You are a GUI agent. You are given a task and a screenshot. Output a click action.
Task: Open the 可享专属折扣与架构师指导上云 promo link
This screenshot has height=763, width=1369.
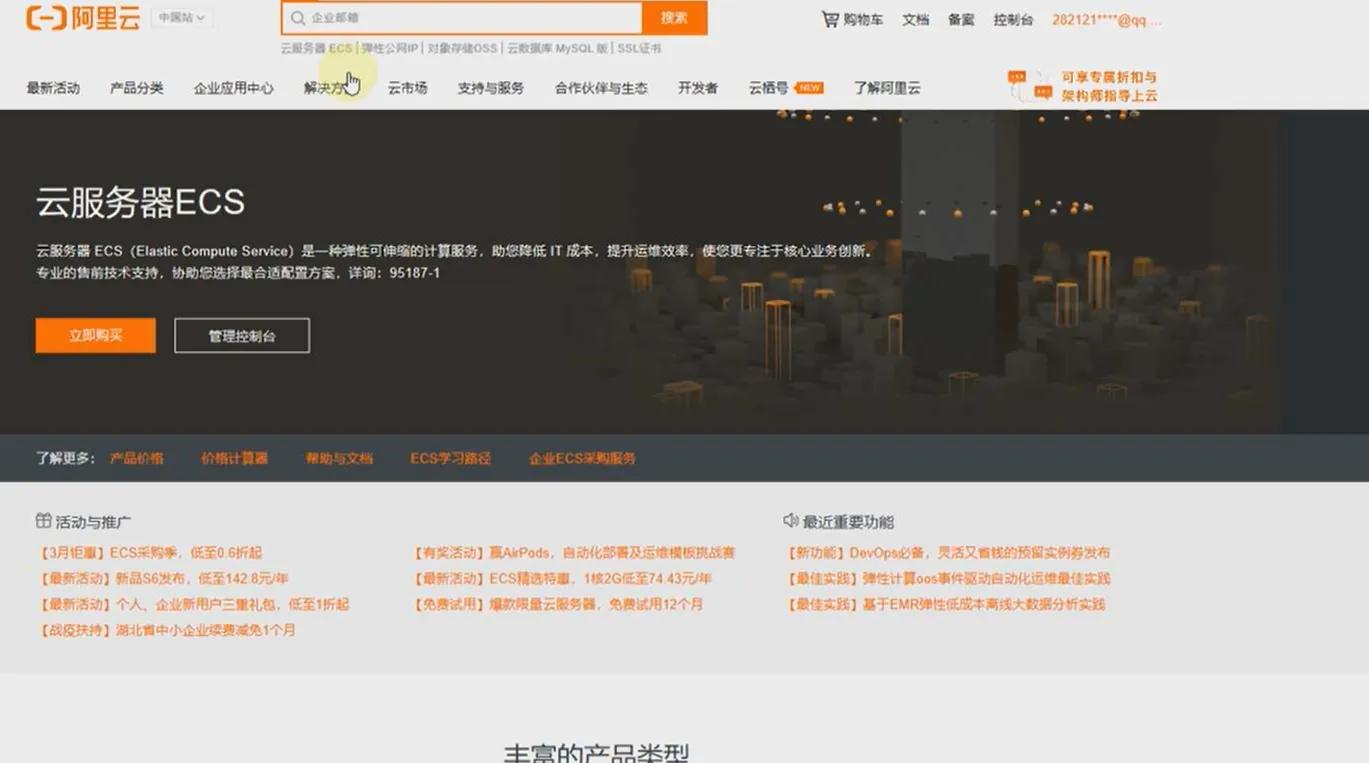[x=1109, y=86]
